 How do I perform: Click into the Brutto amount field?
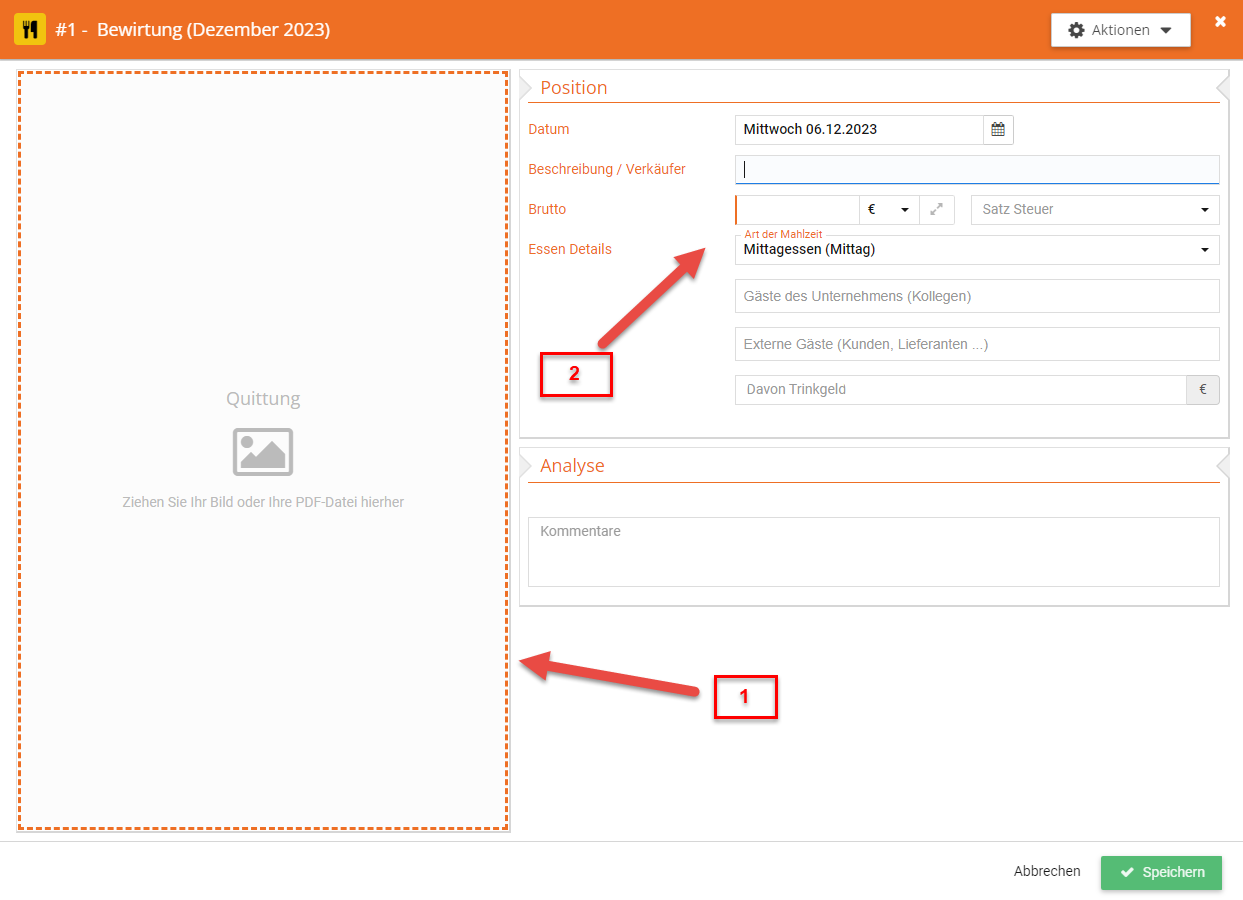coord(797,210)
